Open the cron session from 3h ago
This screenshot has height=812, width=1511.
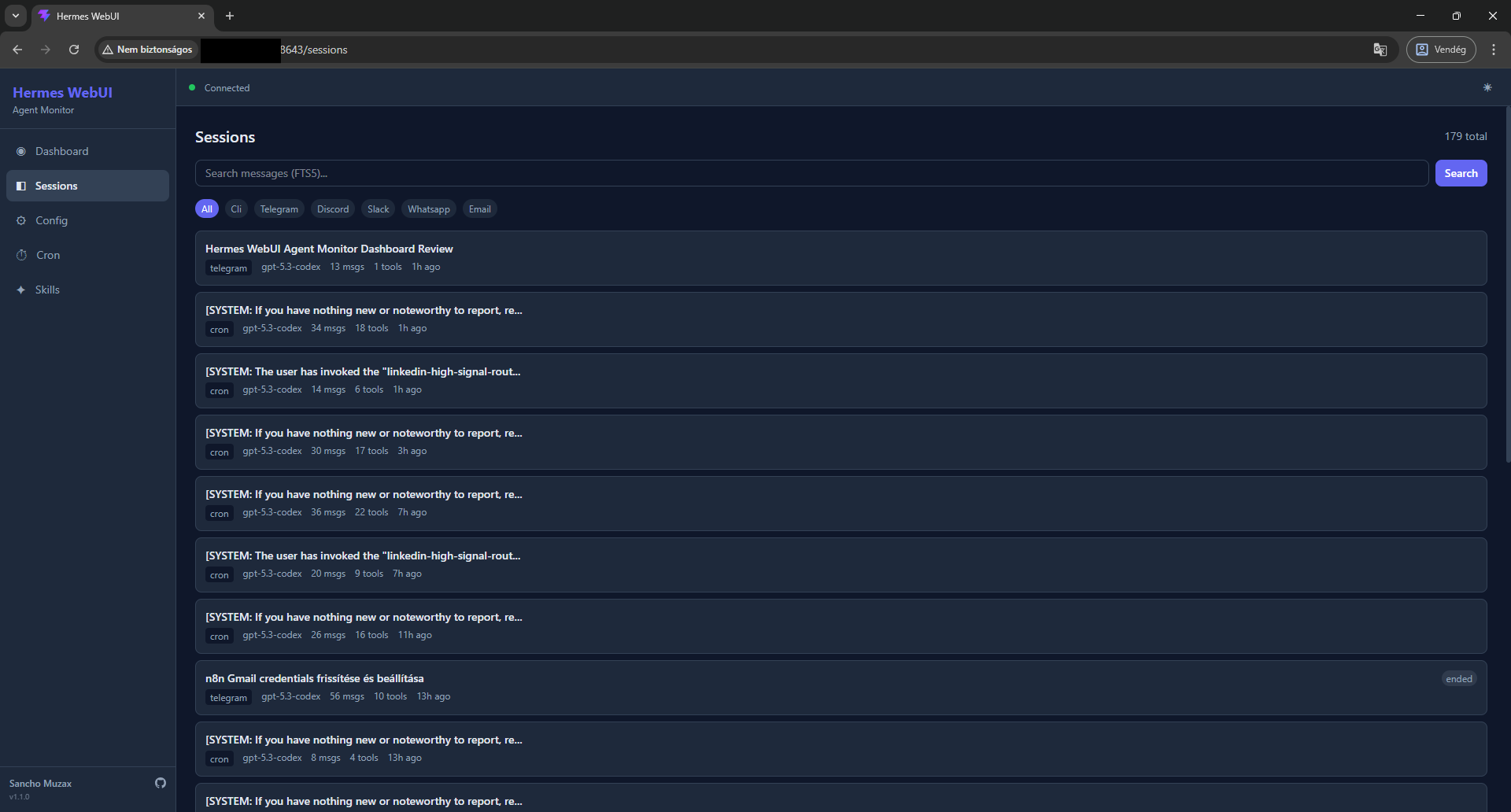click(840, 442)
